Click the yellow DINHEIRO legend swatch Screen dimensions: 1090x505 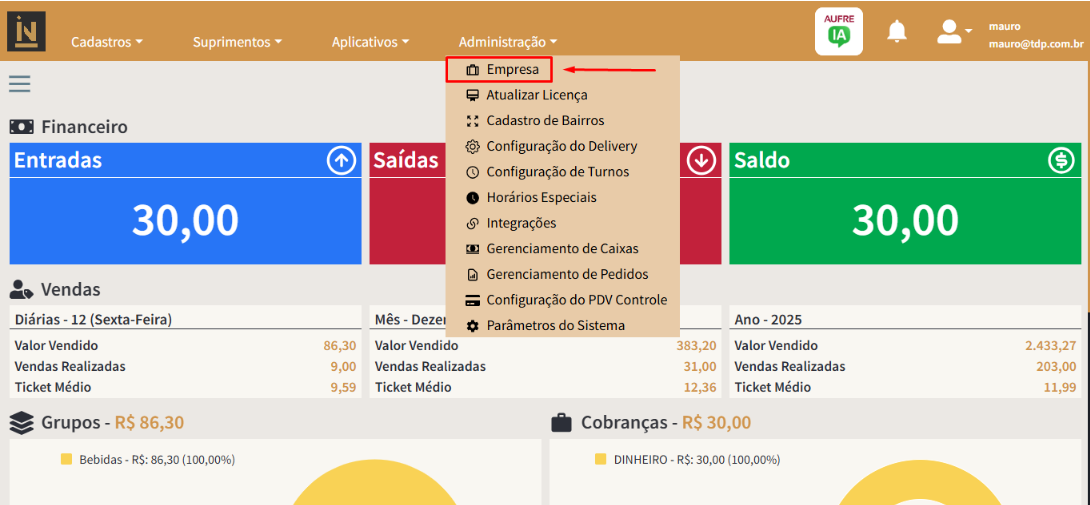tap(600, 460)
